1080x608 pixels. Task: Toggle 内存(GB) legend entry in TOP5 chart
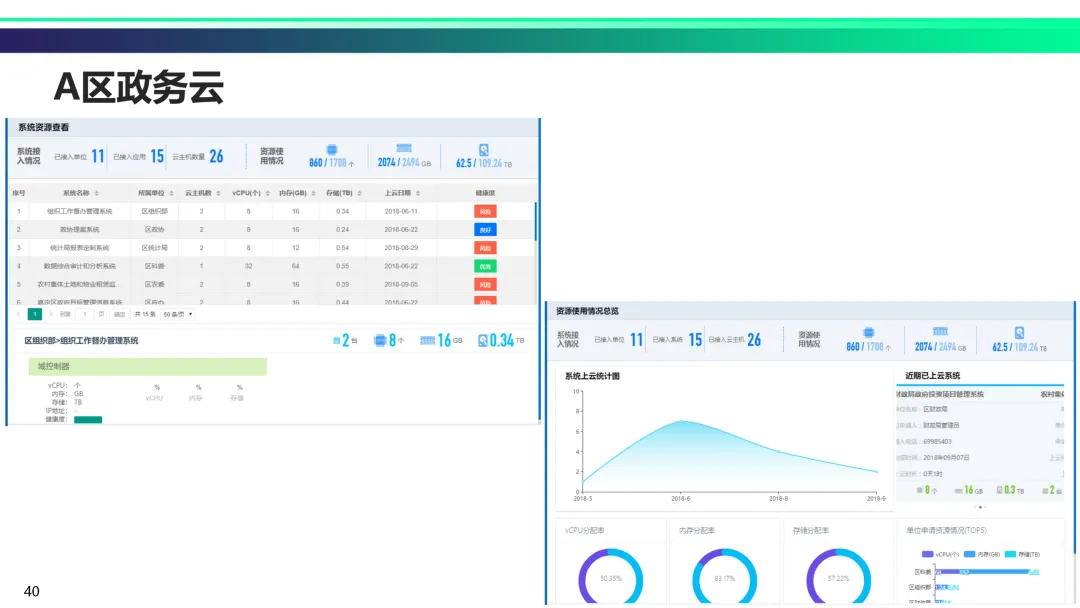(x=982, y=554)
